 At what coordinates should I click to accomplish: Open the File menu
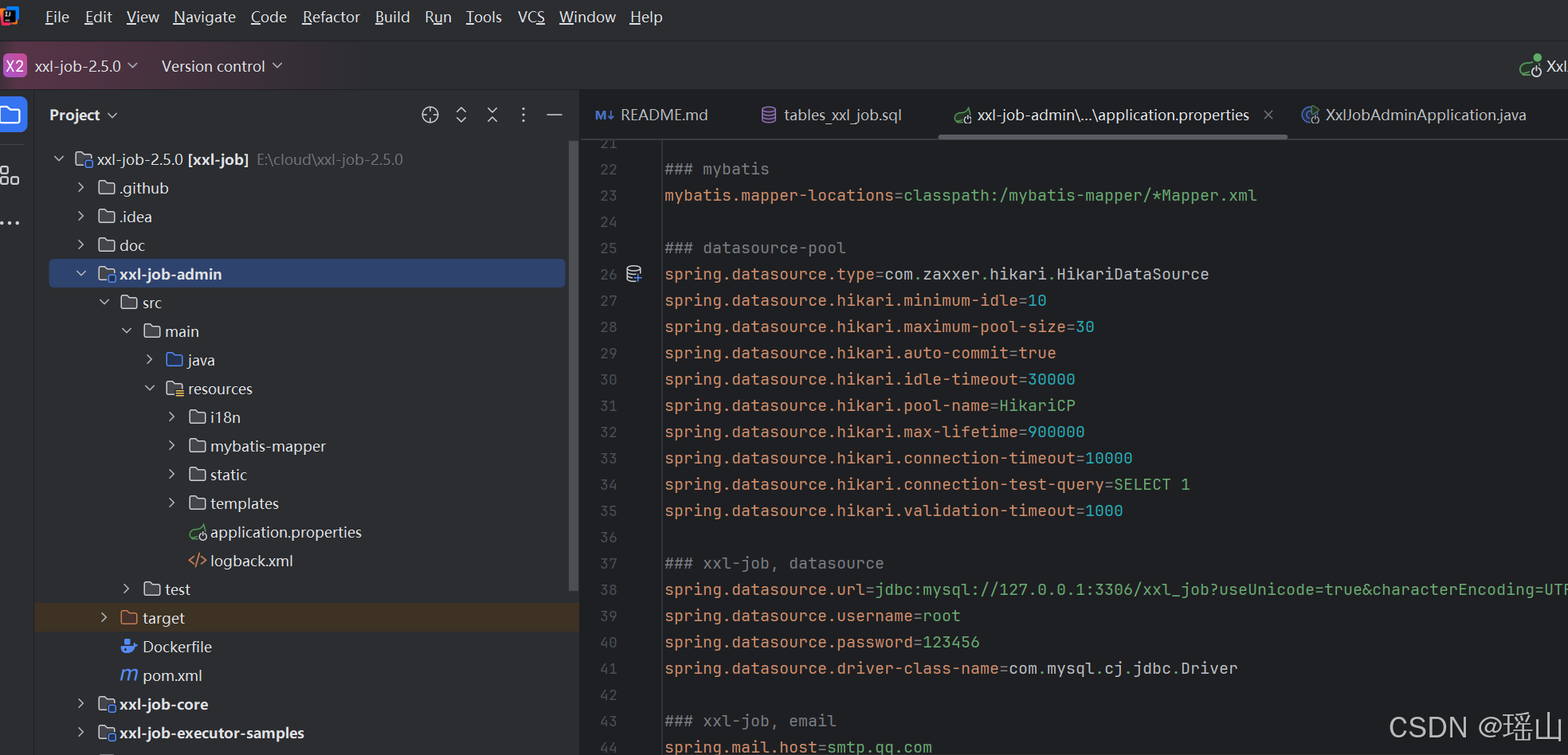pyautogui.click(x=57, y=17)
